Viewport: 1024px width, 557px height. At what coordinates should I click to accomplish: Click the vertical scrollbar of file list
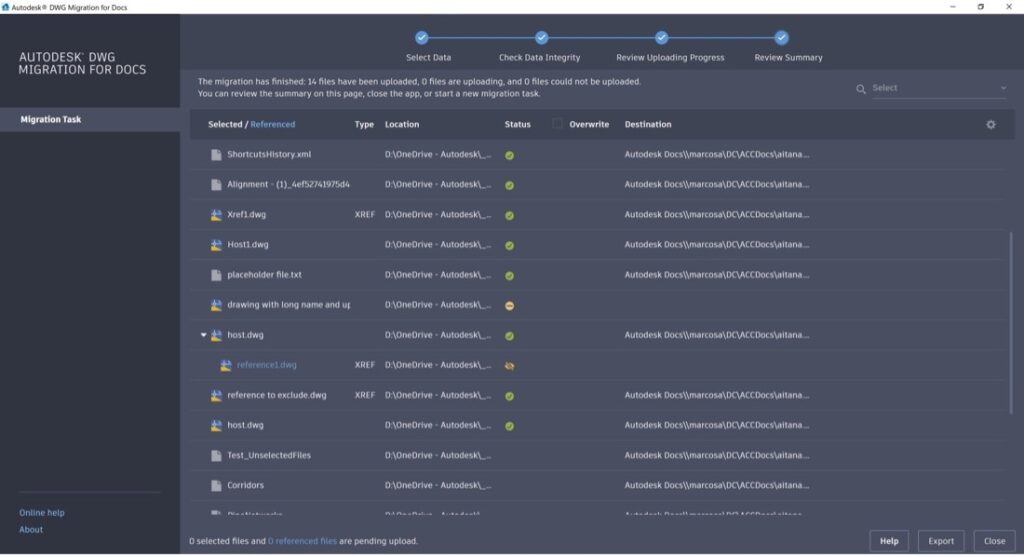[x=1011, y=320]
